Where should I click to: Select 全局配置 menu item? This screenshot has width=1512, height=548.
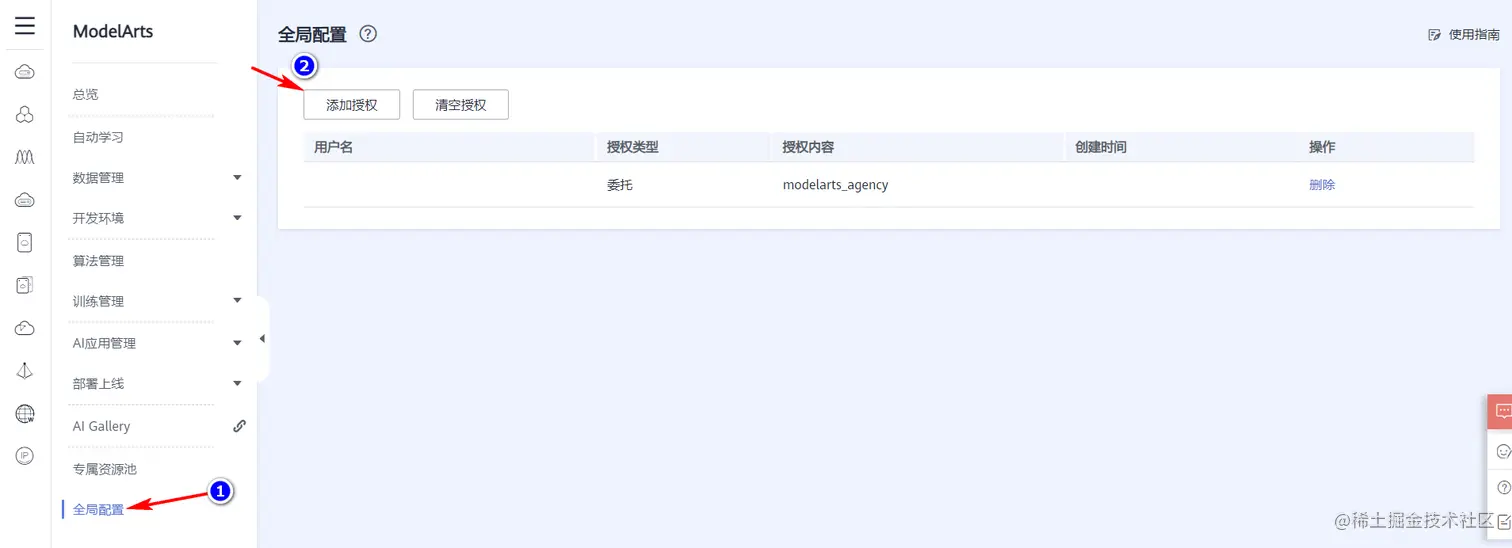[98, 510]
